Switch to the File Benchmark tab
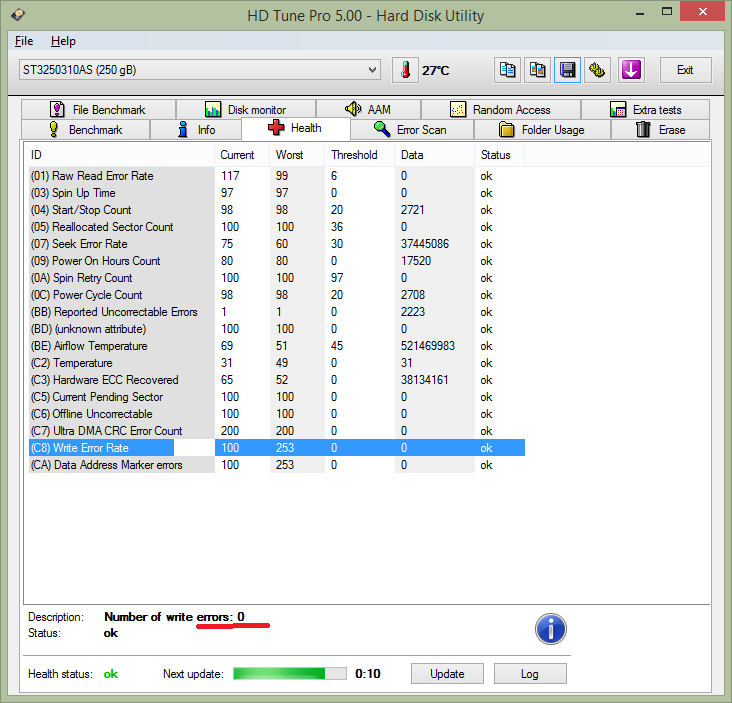Viewport: 732px width, 703px height. click(98, 110)
